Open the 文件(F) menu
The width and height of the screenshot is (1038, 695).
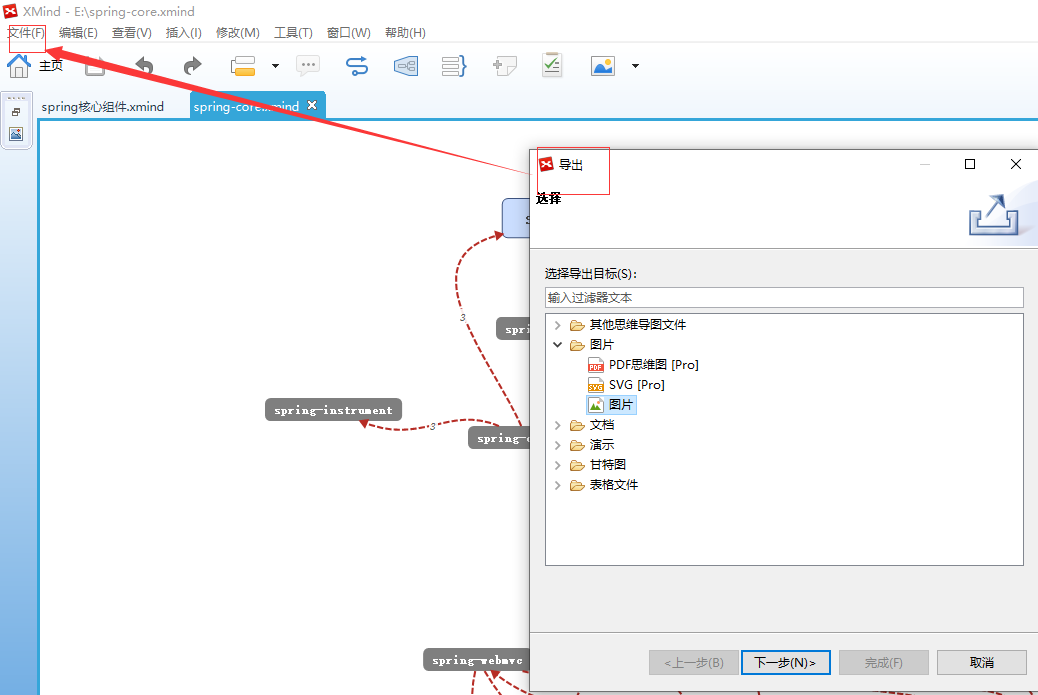26,33
